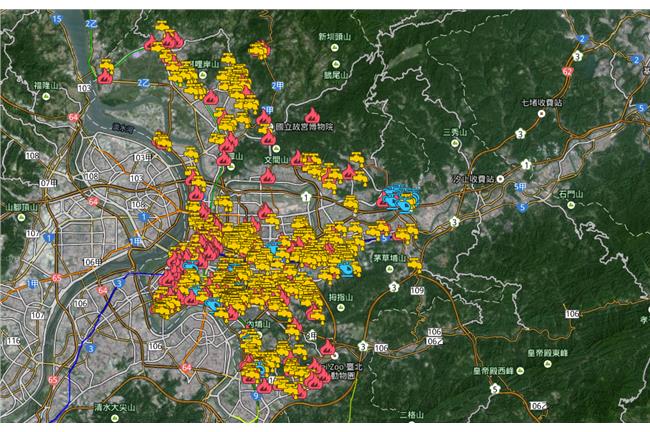The image size is (650, 432).
Task: Click the 石門山 mountain peak icon
Action: 571,205
